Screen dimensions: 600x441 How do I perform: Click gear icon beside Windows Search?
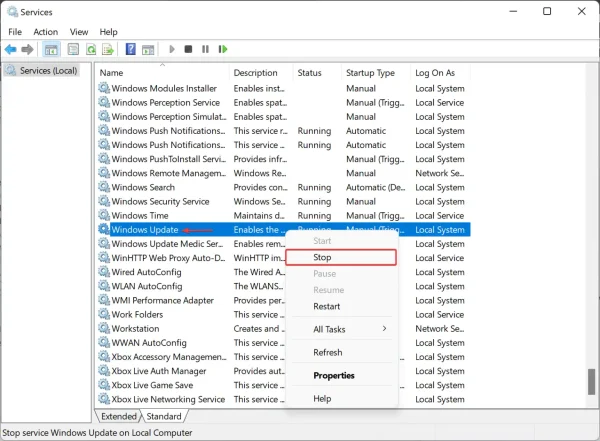point(104,187)
